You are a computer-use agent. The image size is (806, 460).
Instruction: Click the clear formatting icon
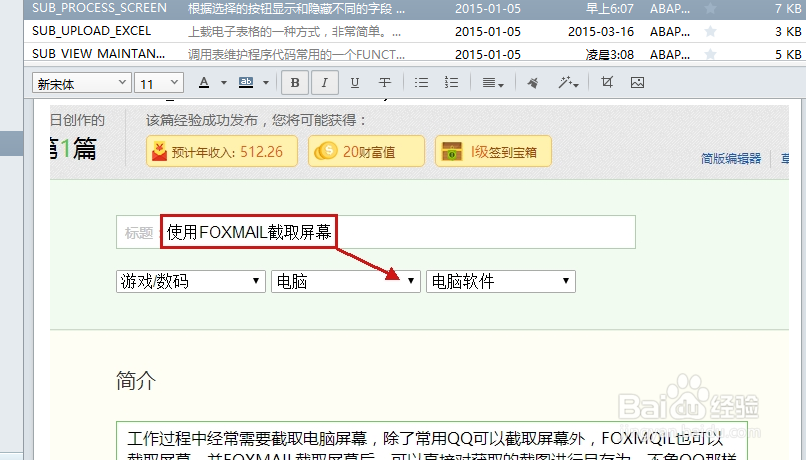[533, 83]
